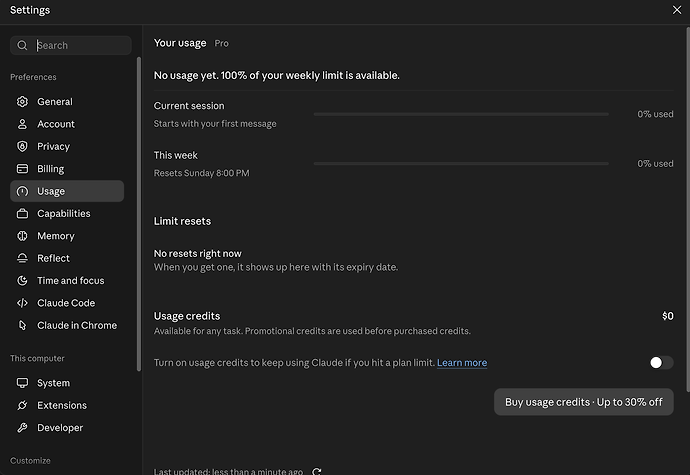Click the Memory brain icon

coord(22,236)
